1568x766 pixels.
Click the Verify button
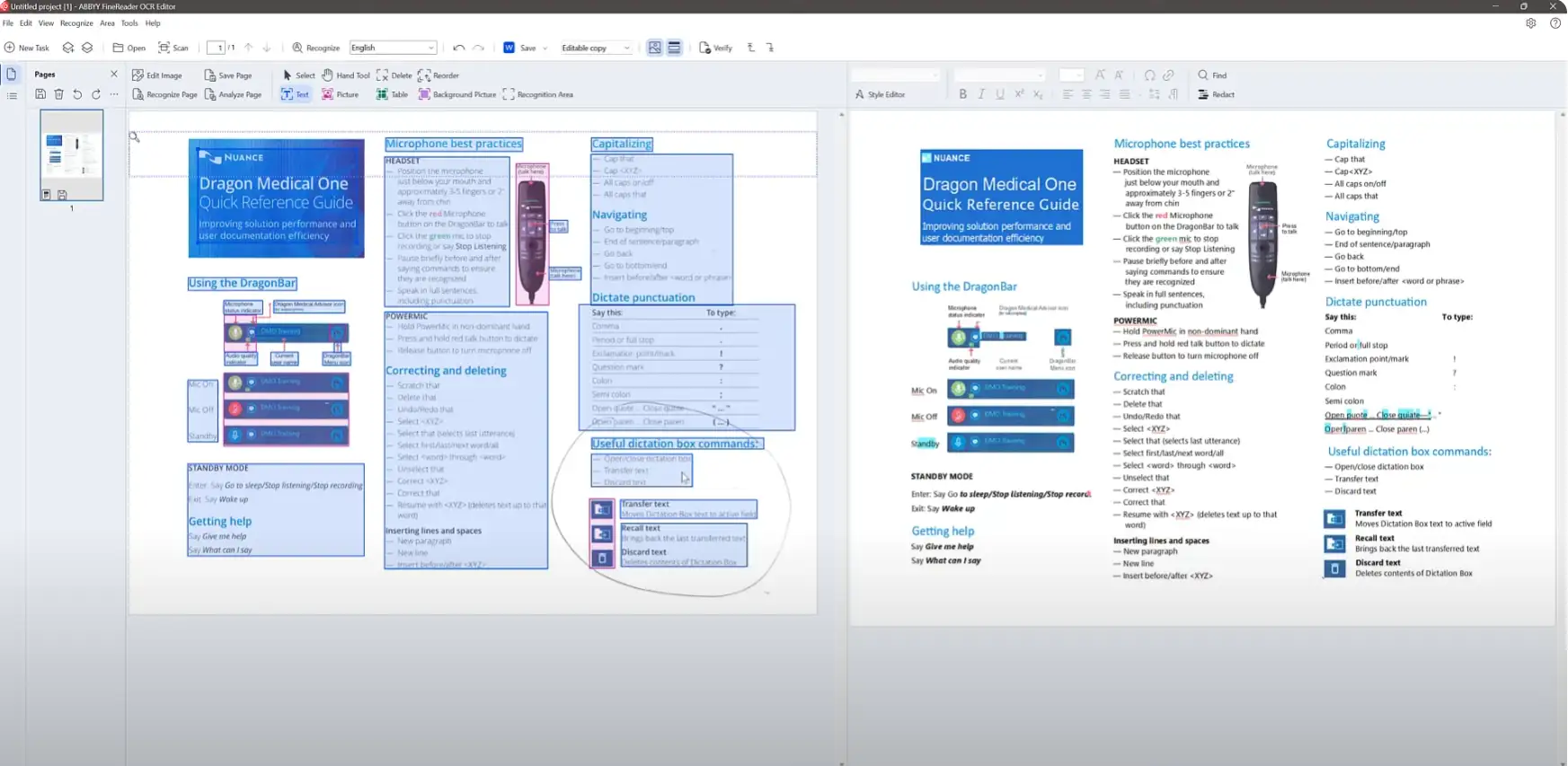[715, 48]
